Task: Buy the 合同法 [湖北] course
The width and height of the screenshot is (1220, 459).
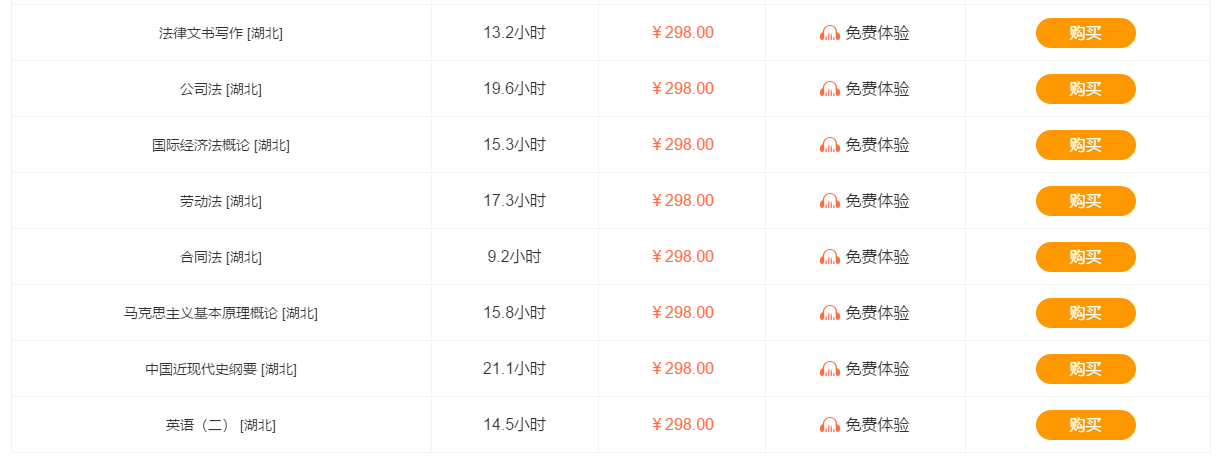Action: tap(1085, 257)
